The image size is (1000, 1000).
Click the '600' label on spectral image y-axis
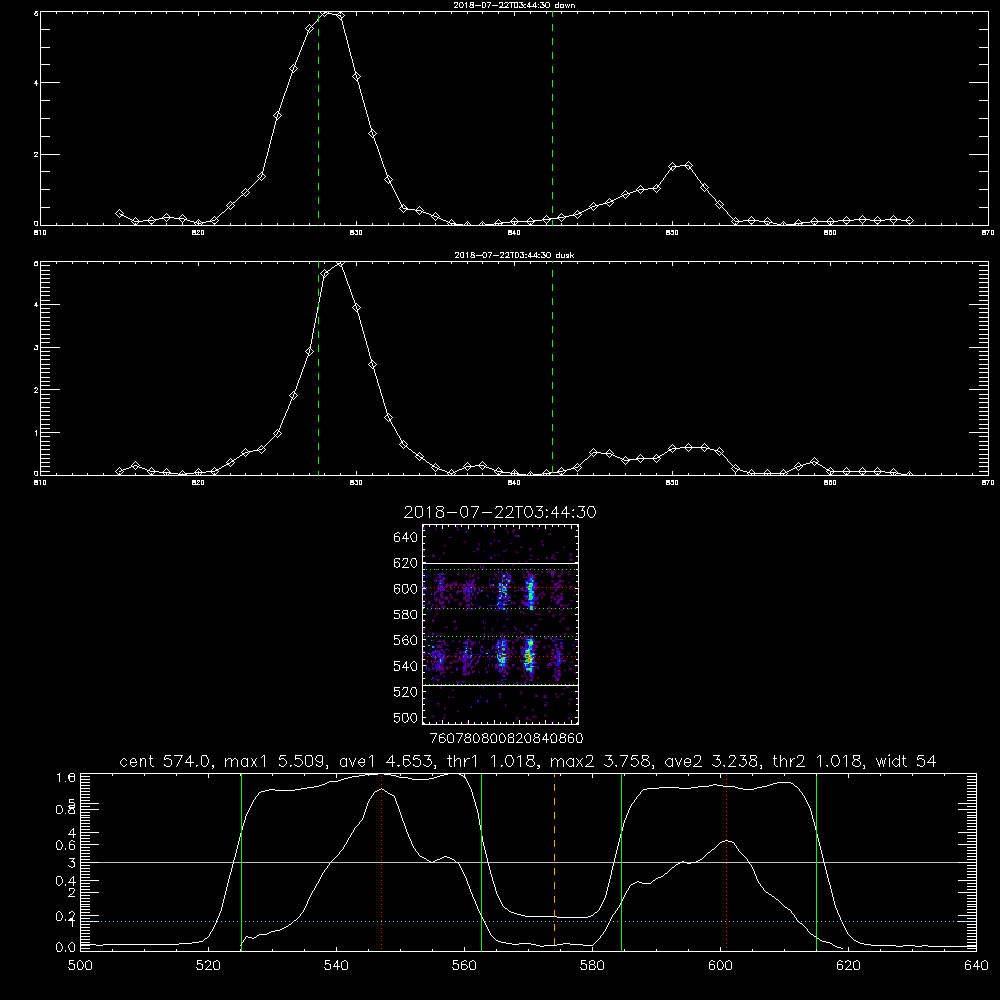406,589
